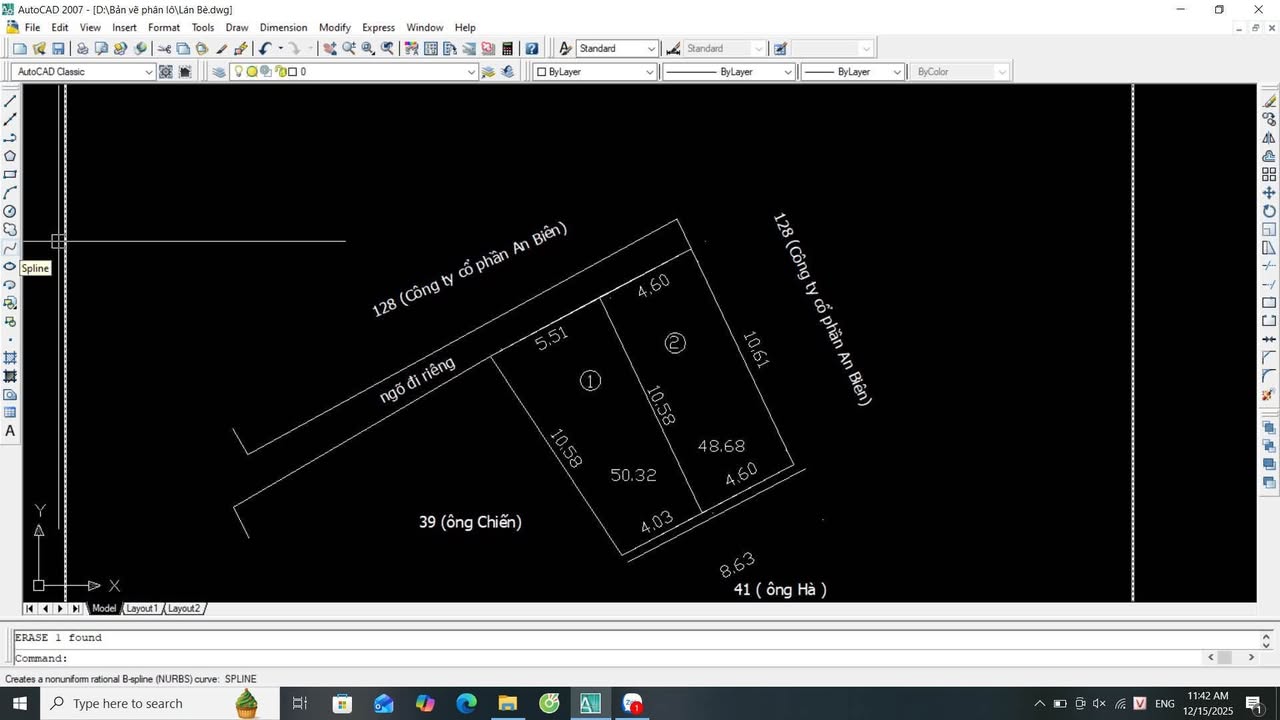Image resolution: width=1280 pixels, height=720 pixels.
Task: Activate the Pan Realtime tool
Action: click(328, 48)
